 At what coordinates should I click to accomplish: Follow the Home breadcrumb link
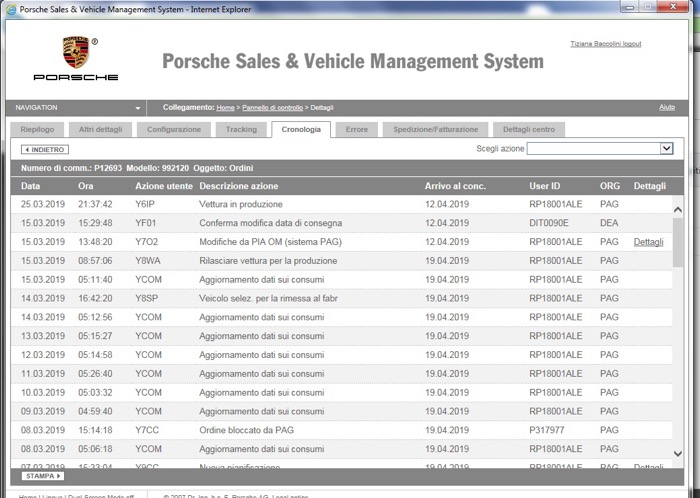(x=225, y=108)
